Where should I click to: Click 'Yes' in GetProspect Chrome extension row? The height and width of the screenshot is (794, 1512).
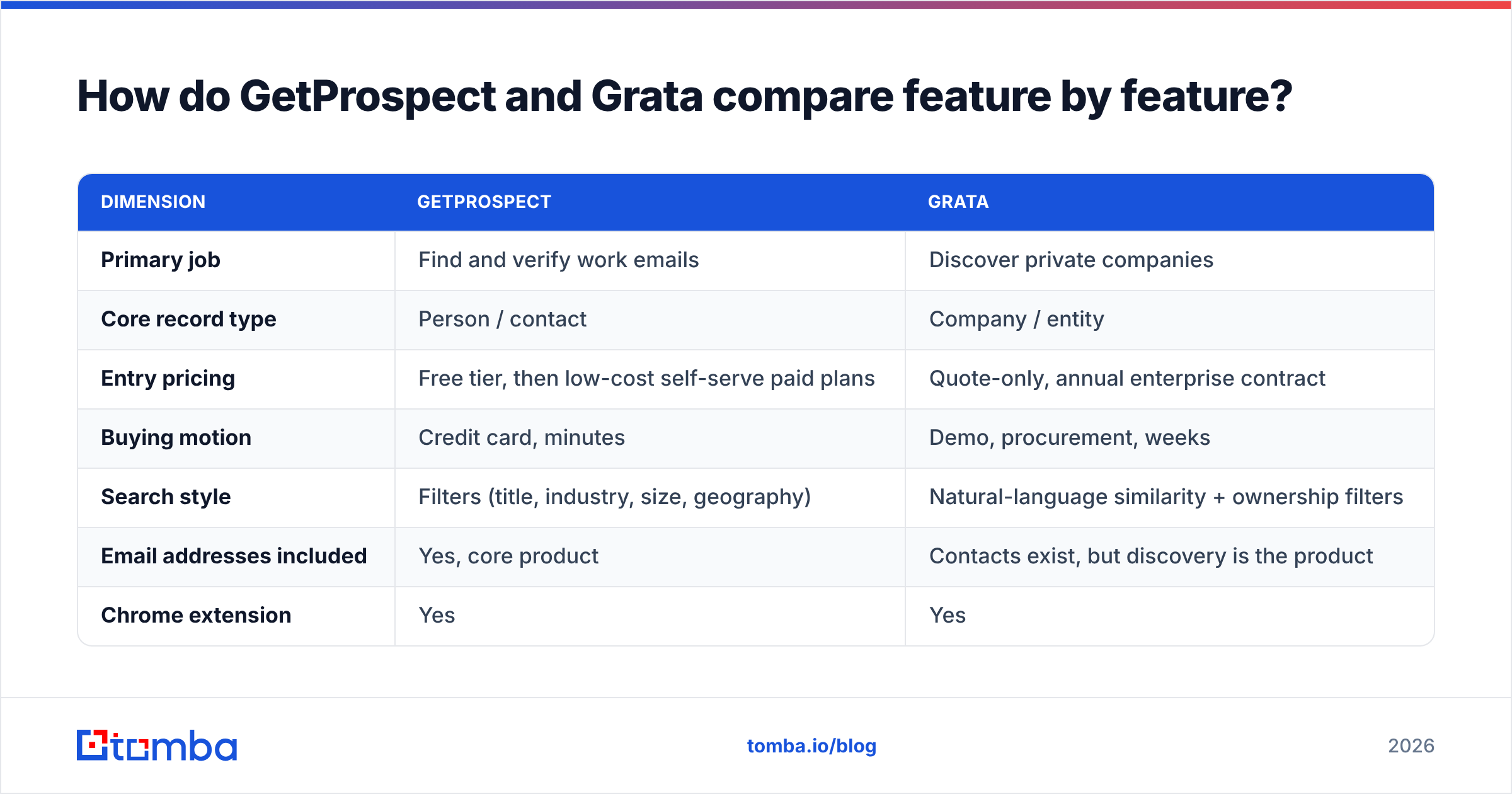[x=437, y=616]
